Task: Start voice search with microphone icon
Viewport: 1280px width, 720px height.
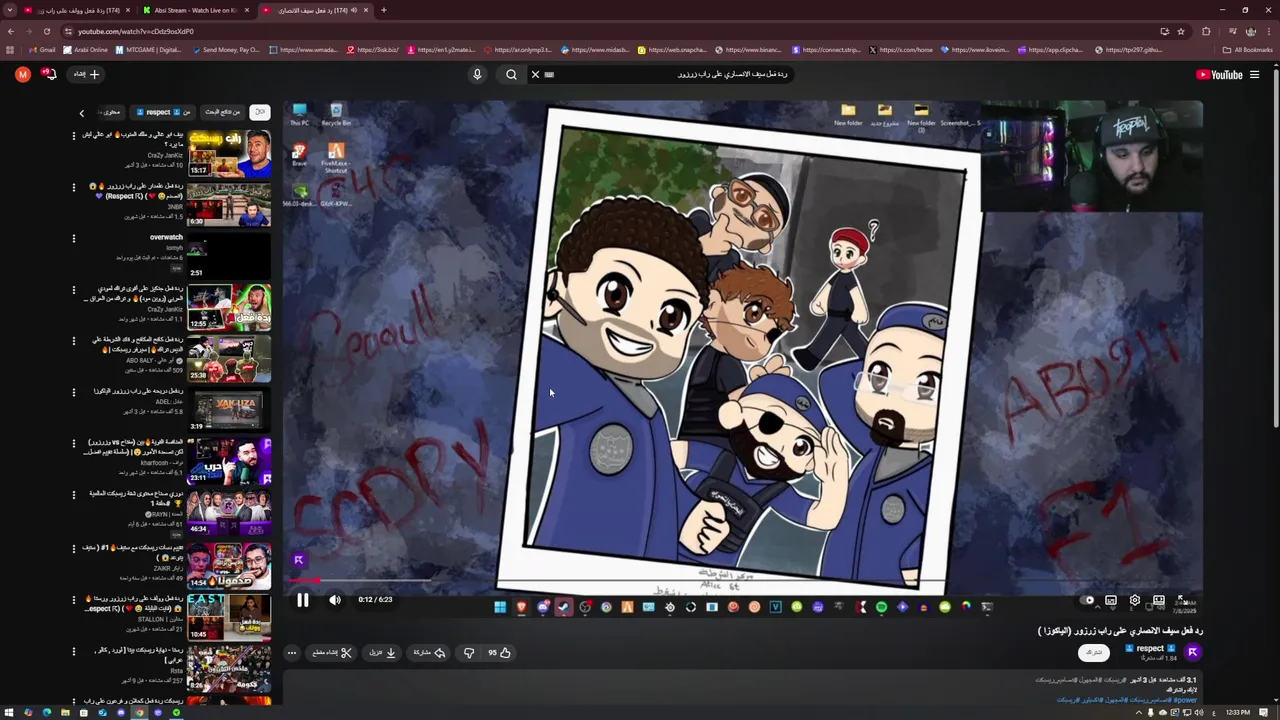Action: (477, 74)
